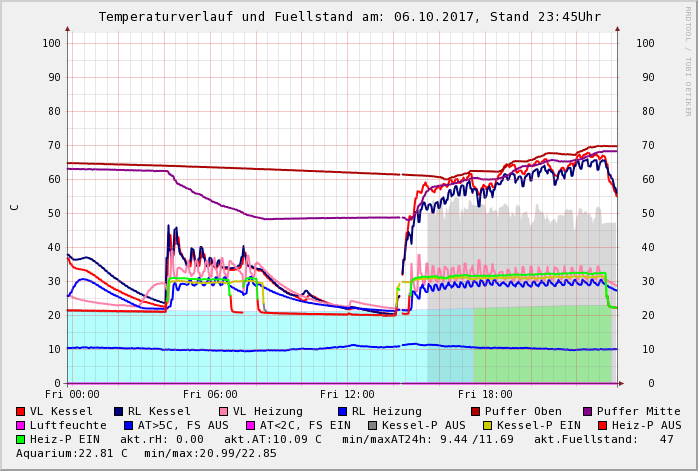Click the gray Kessel-P AUS legend swatch
This screenshot has width=698, height=471.
coord(372,425)
